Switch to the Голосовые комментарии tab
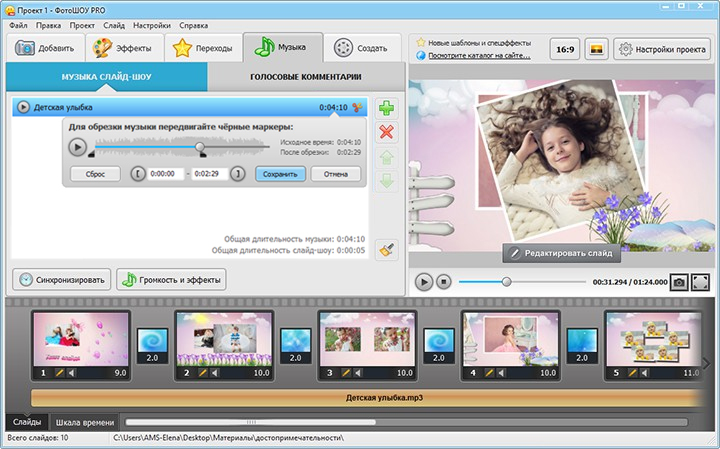Viewport: 720px width, 449px height. click(x=304, y=77)
